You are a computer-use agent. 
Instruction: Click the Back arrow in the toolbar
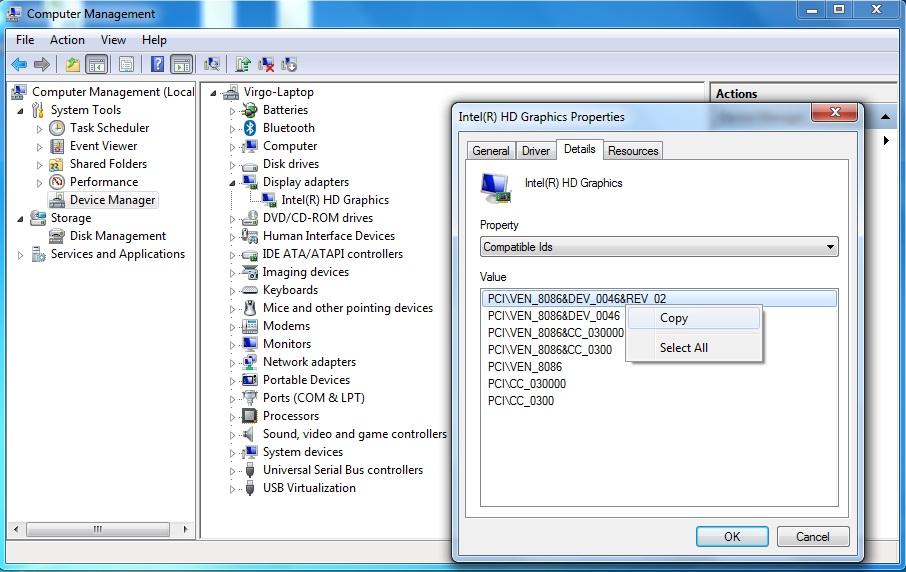click(19, 64)
